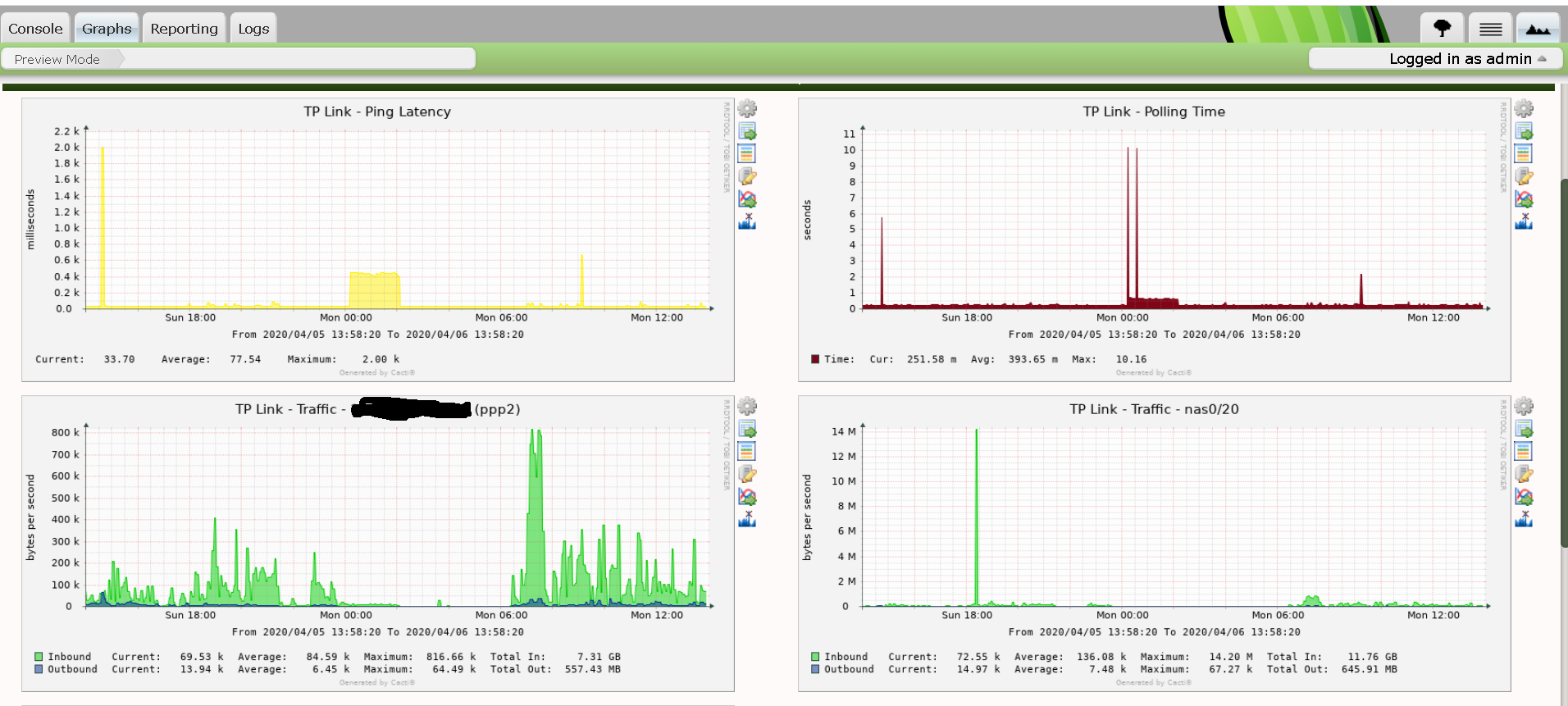1568x706 pixels.
Task: Open spike kill menu for Polling Time
Action: 1524,221
